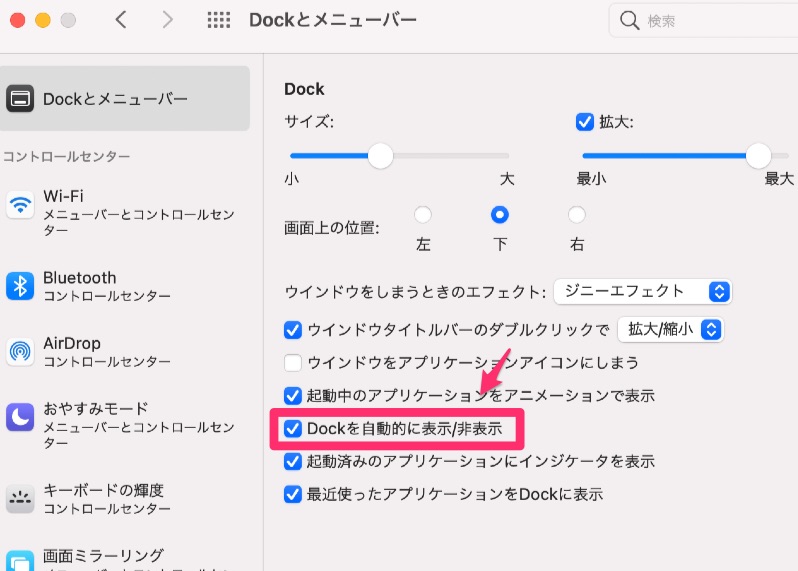798x571 pixels.
Task: Click the Dock サイズ slider knob
Action: pyautogui.click(x=380, y=156)
